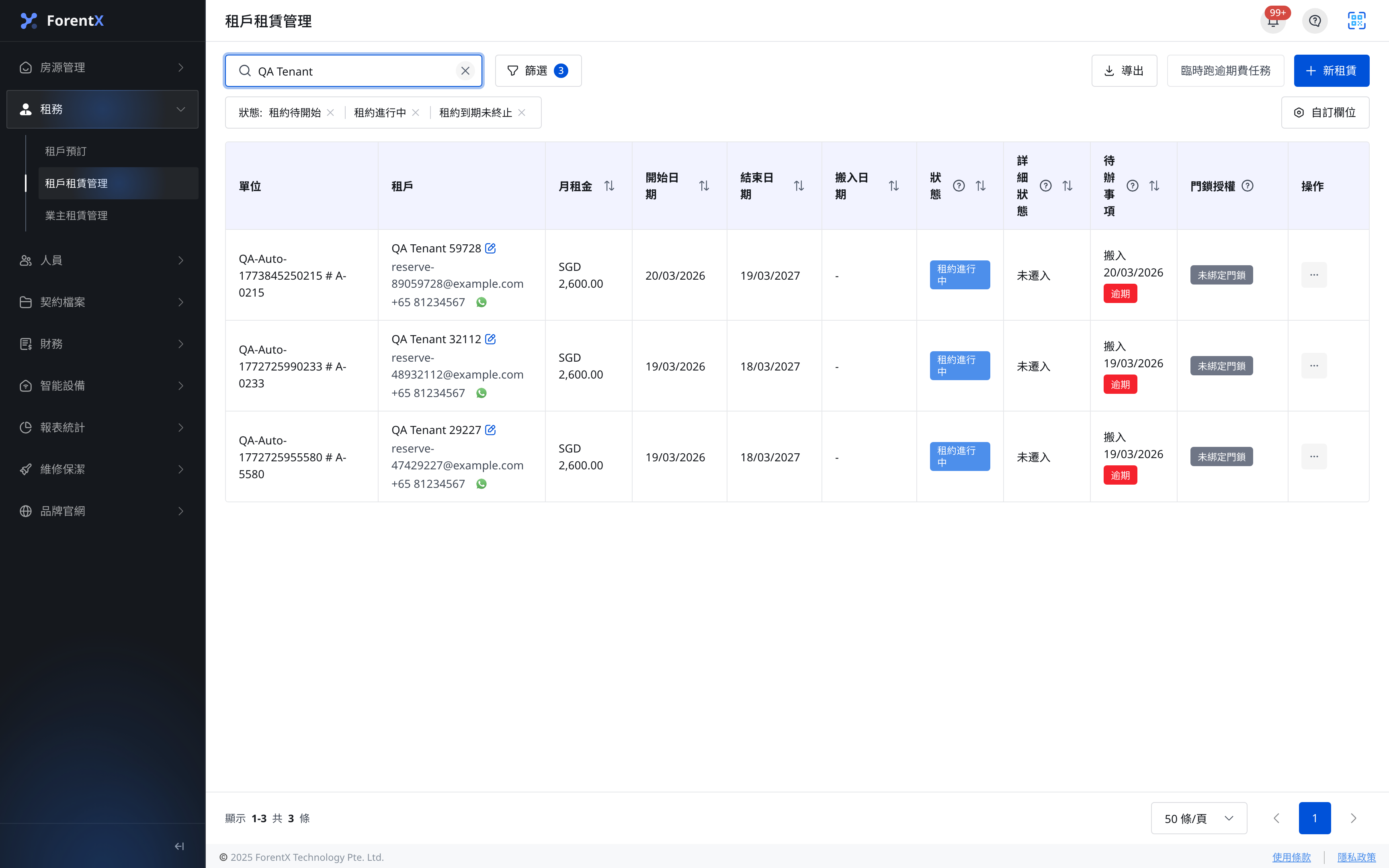Go to page 1 in pagination

[x=1315, y=818]
